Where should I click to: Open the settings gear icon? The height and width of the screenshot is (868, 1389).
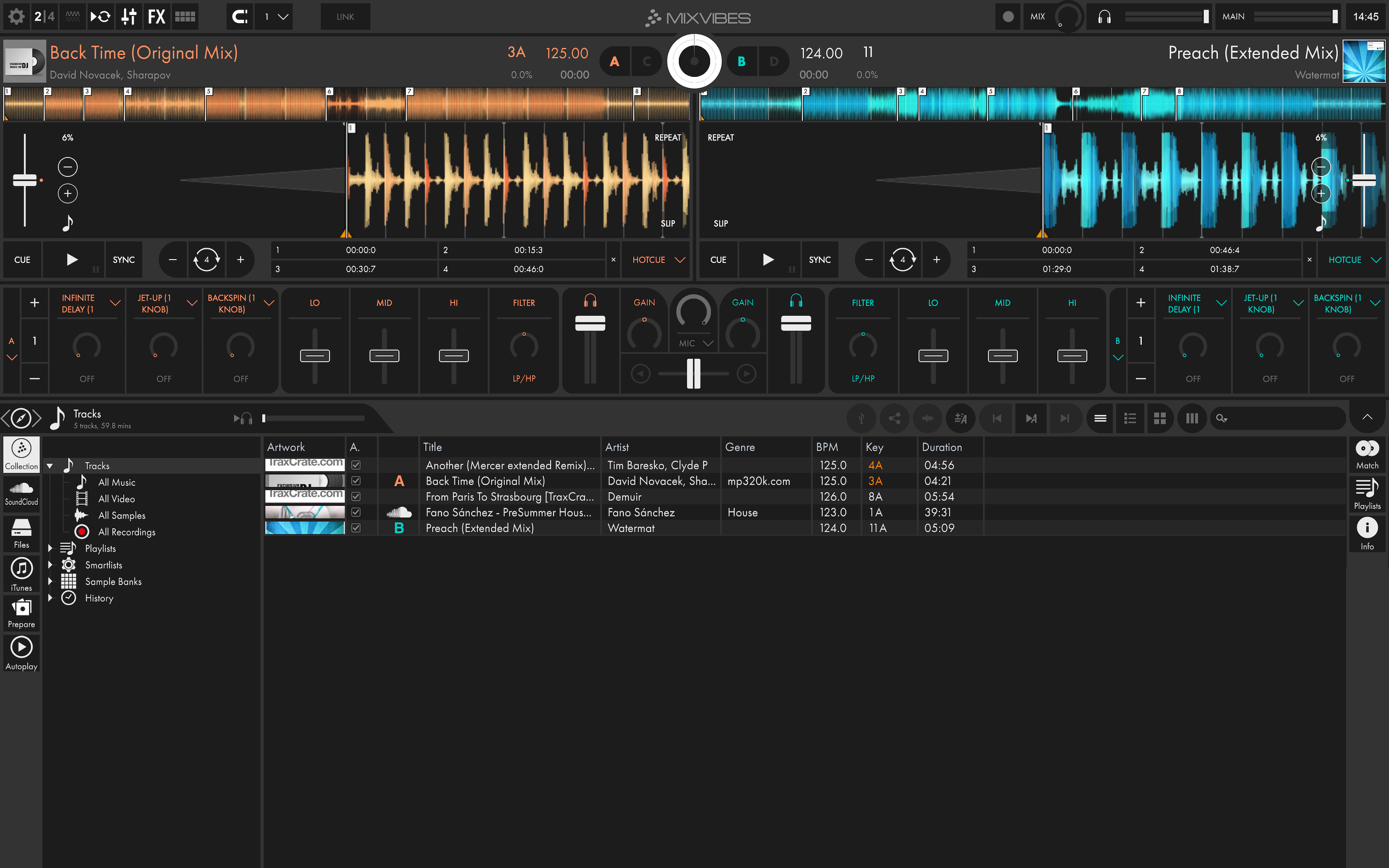[x=17, y=17]
